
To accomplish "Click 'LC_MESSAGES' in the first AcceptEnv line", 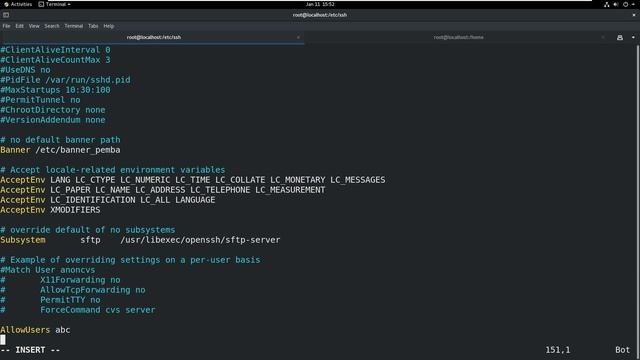I will (358, 180).
